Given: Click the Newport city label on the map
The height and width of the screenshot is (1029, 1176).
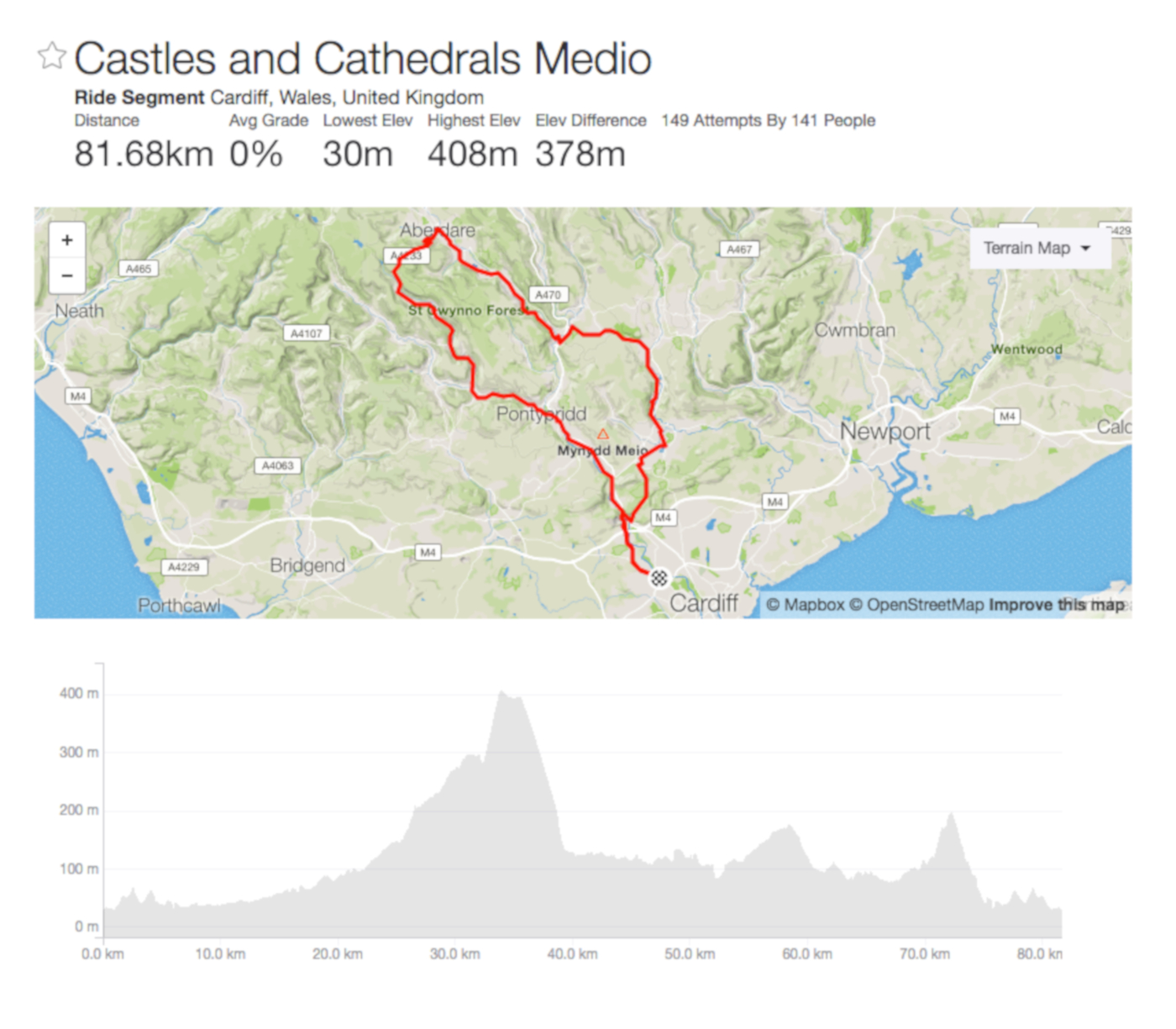Looking at the screenshot, I should tap(885, 432).
